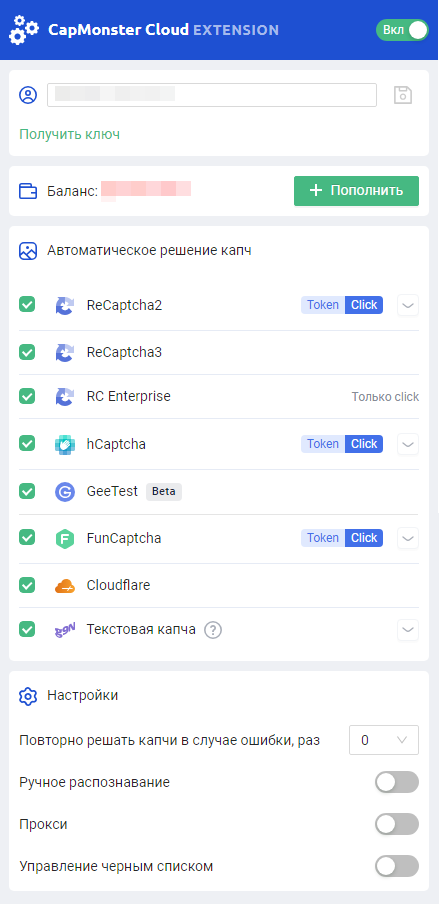Uncheck the ReCaptcha3 checkbox

click(27, 352)
